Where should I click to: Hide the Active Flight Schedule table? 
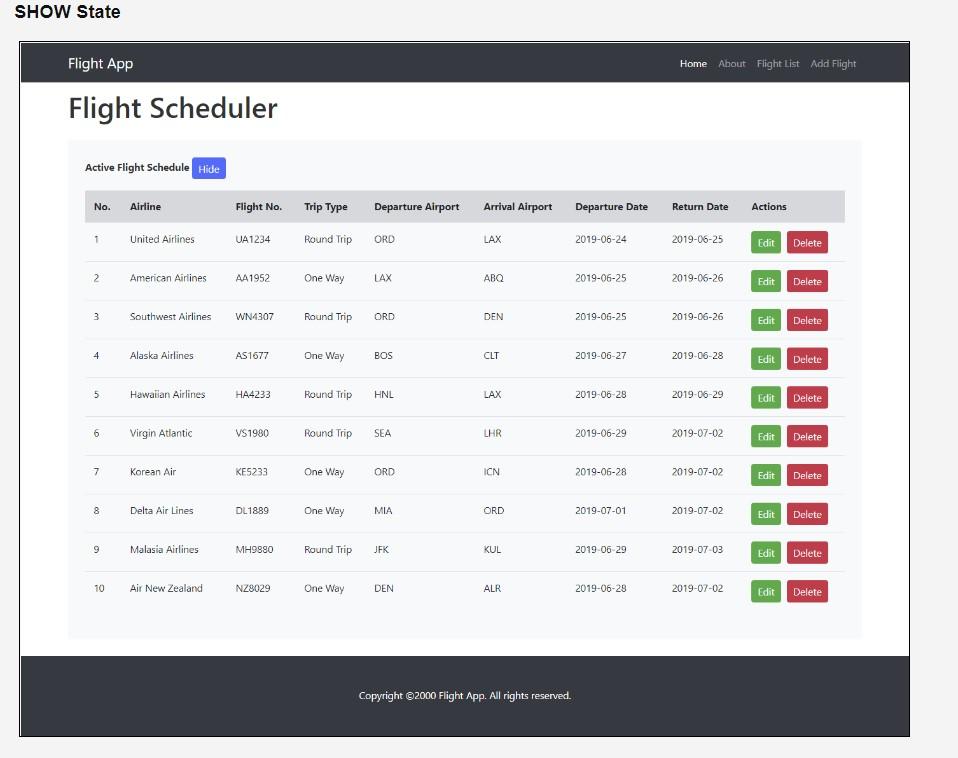[x=209, y=168]
